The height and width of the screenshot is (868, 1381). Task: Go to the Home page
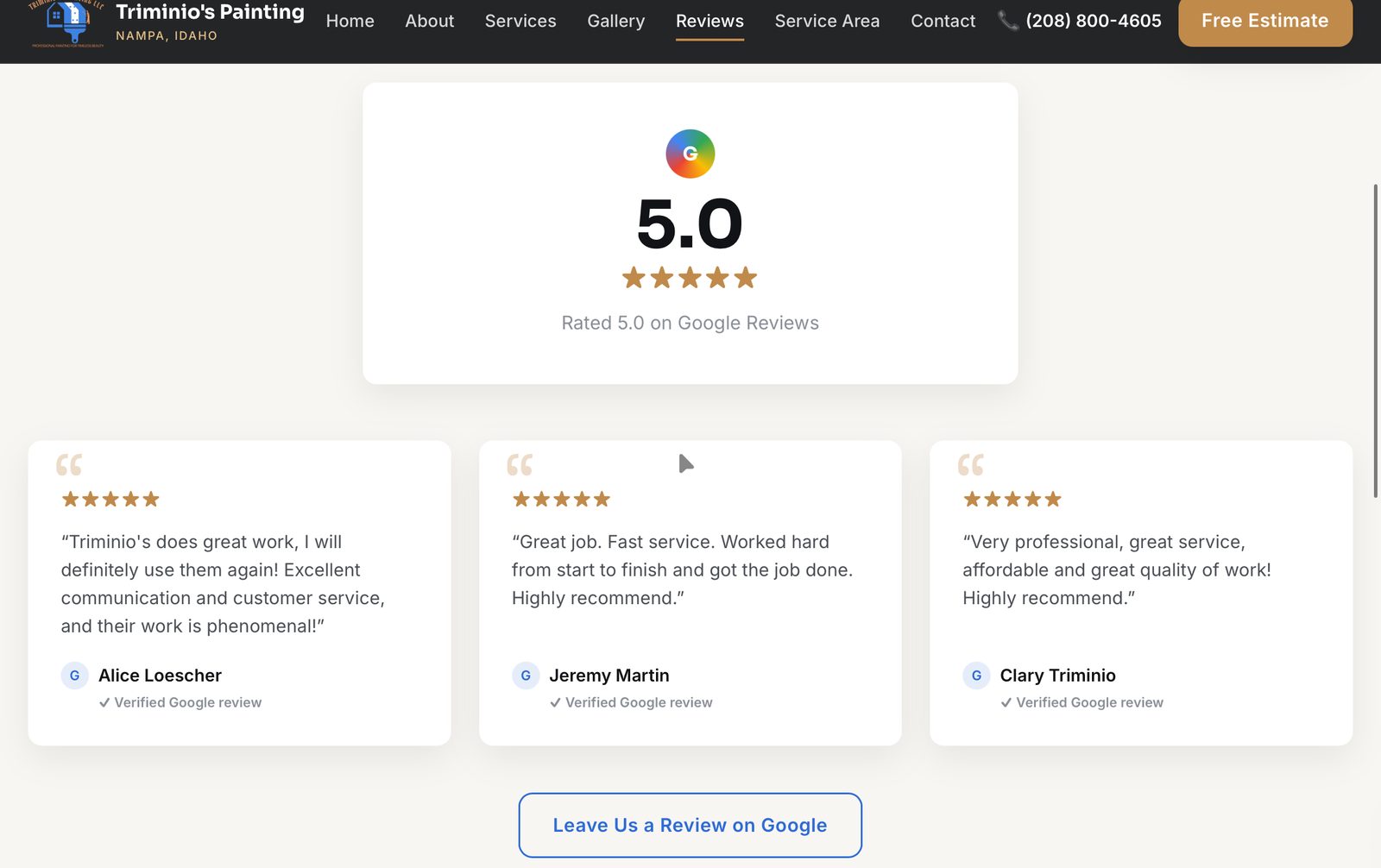(x=350, y=21)
